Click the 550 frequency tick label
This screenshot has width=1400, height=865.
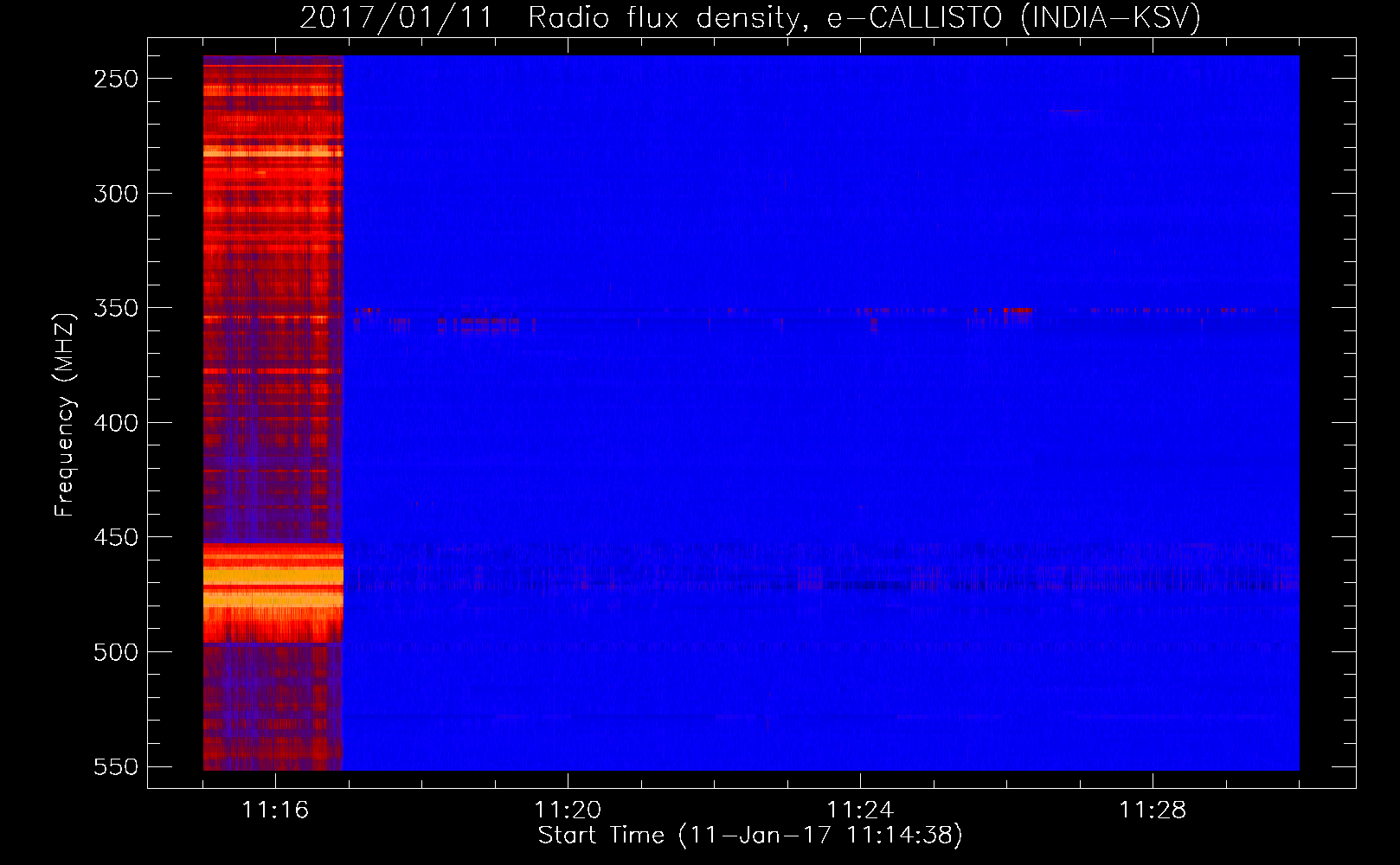click(x=116, y=767)
